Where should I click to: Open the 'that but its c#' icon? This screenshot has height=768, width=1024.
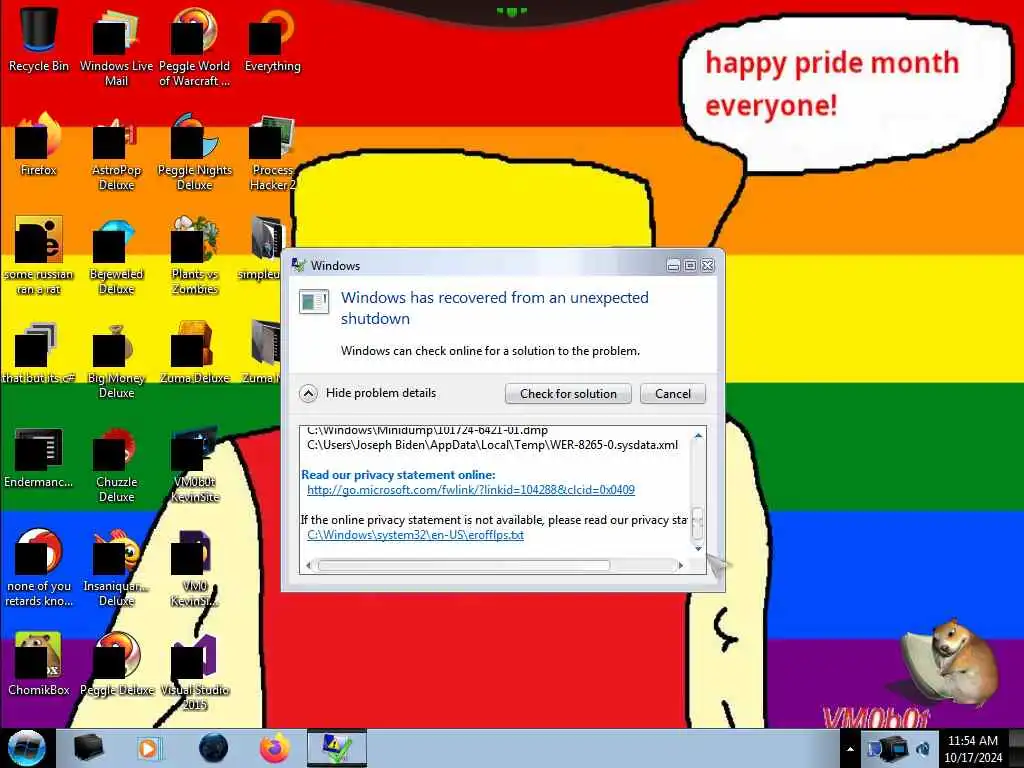pos(39,353)
